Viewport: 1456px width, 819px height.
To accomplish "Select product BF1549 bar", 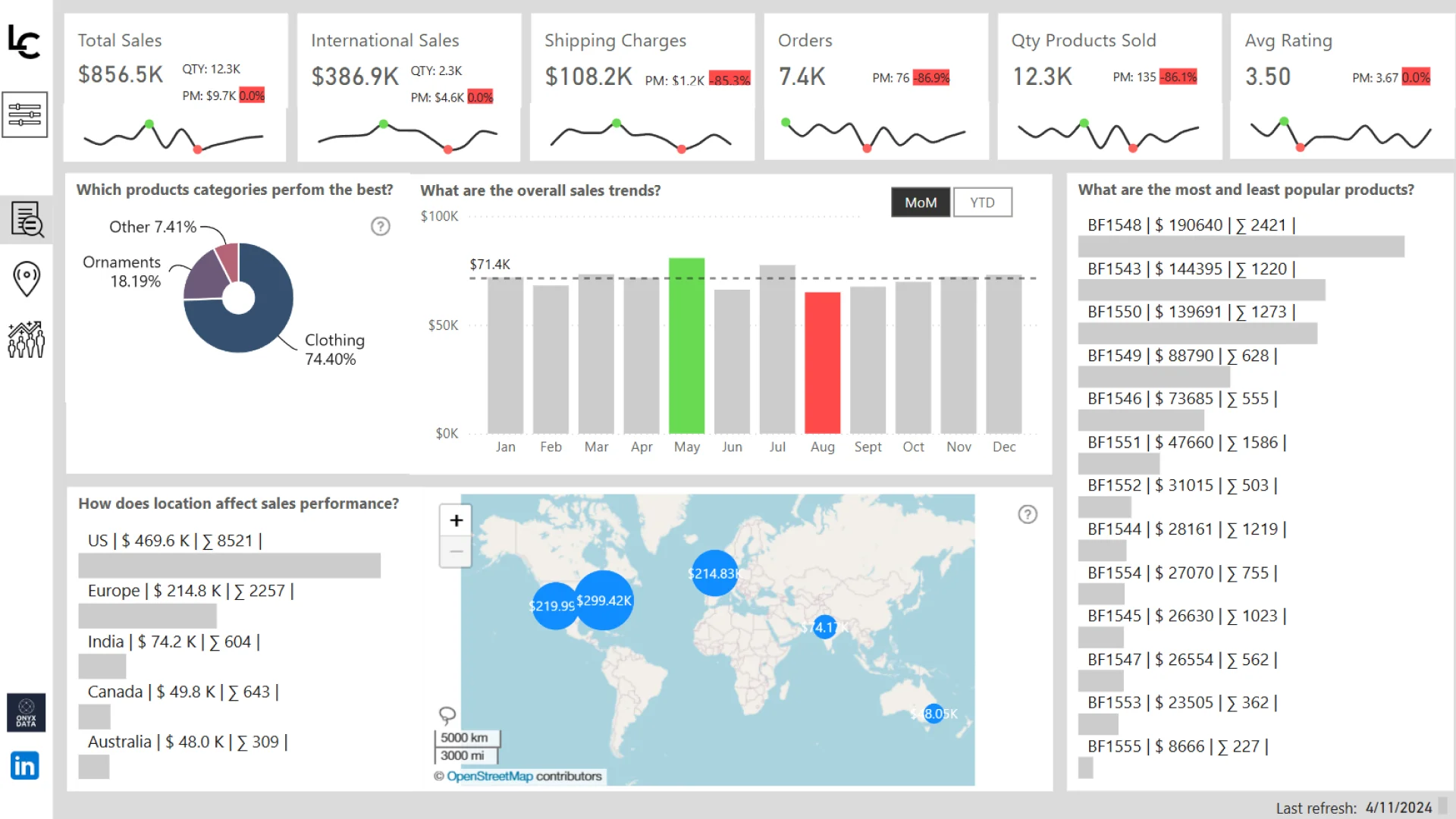I will coord(1154,377).
